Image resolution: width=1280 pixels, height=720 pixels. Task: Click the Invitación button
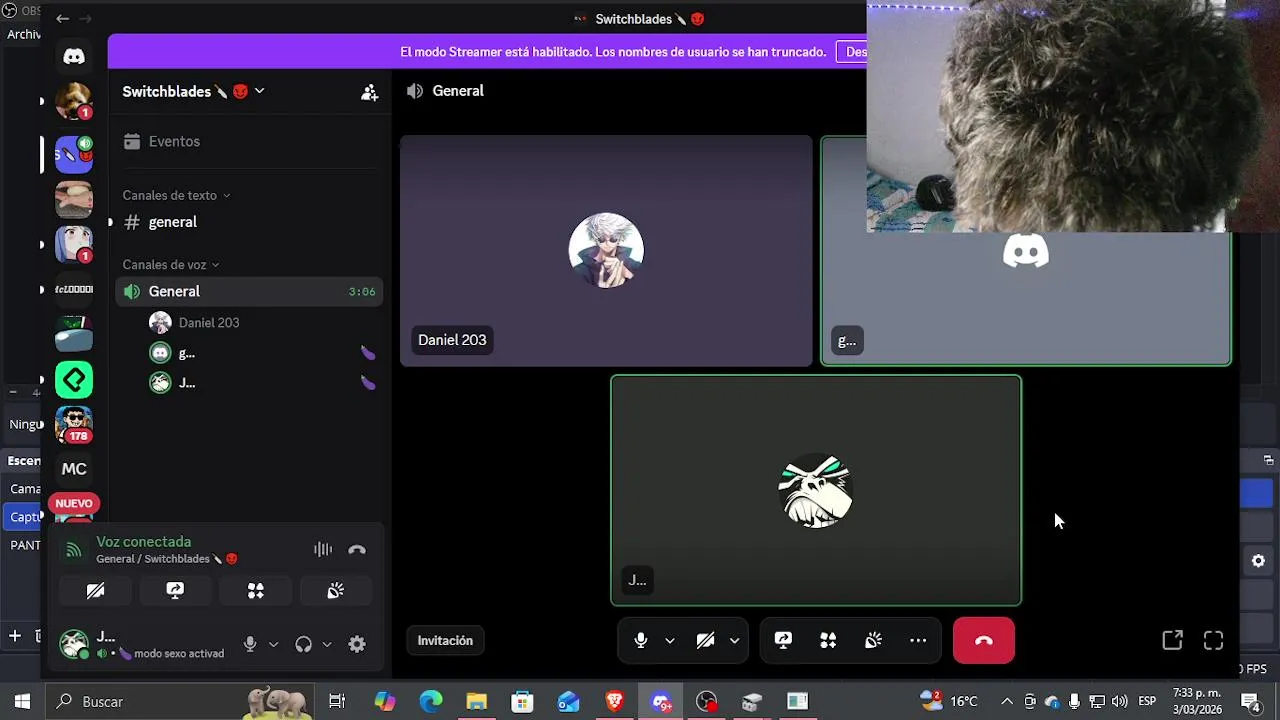point(445,641)
